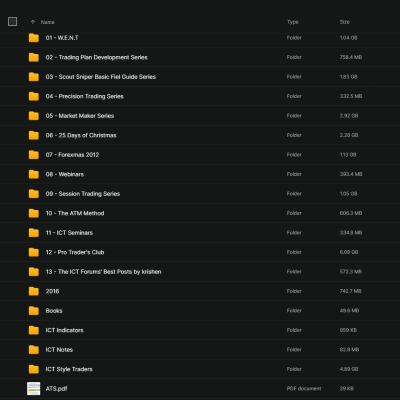Open the ATS.pdf thumbnail preview
400x400 pixels.
point(34,389)
